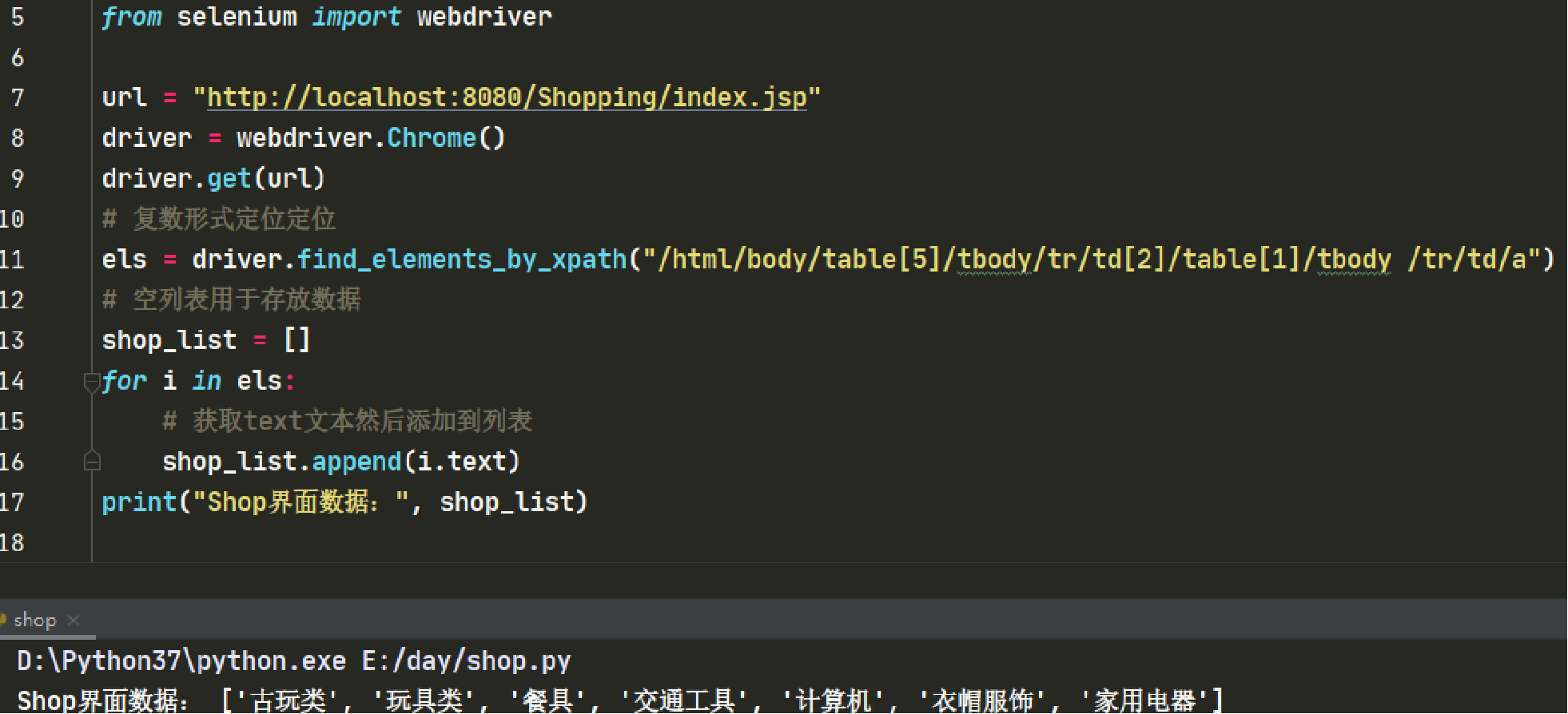This screenshot has width=1568, height=714.
Task: Click the driver.get(url) statement
Action: (213, 178)
